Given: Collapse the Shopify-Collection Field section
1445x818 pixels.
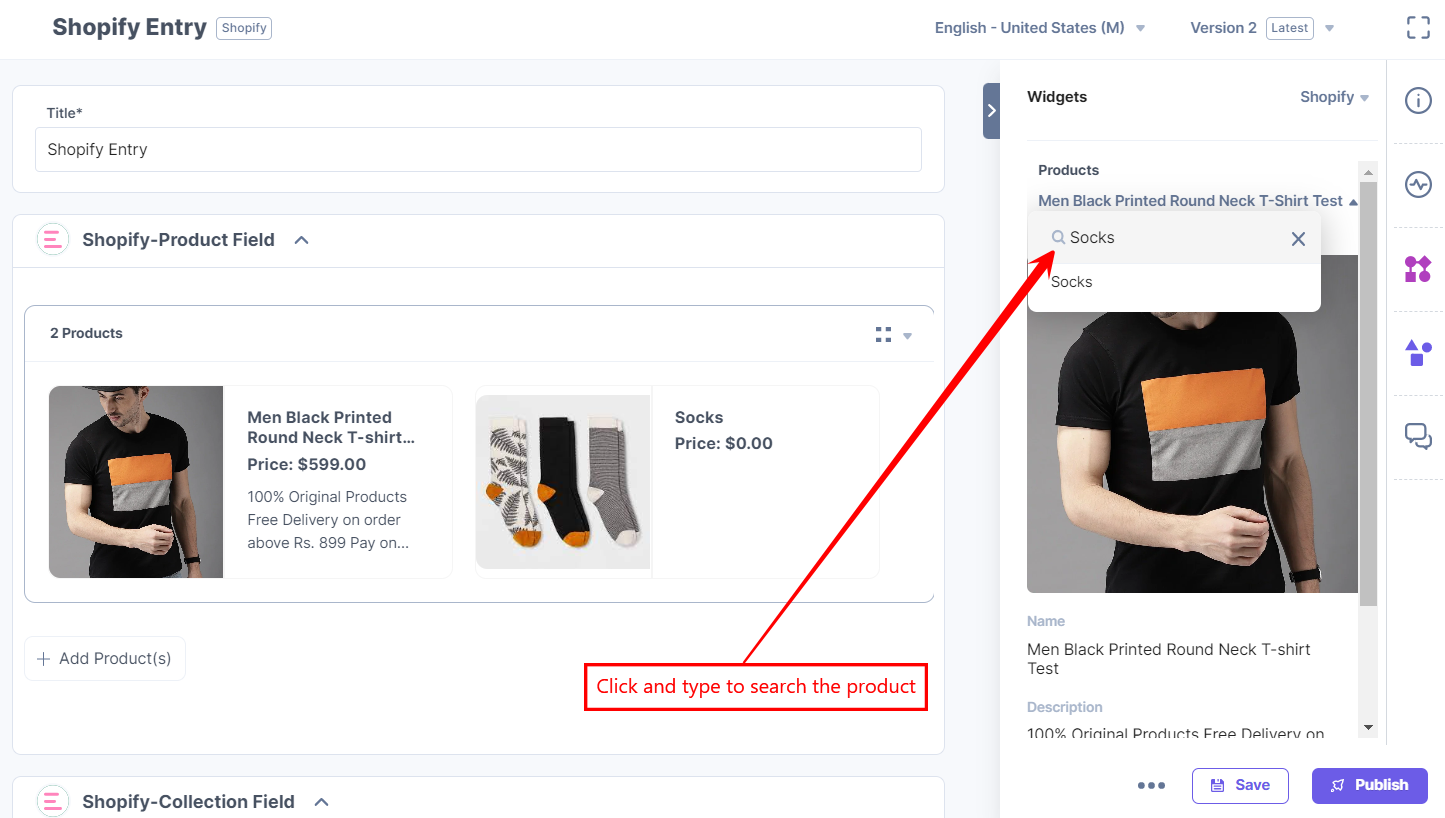Looking at the screenshot, I should pos(321,801).
